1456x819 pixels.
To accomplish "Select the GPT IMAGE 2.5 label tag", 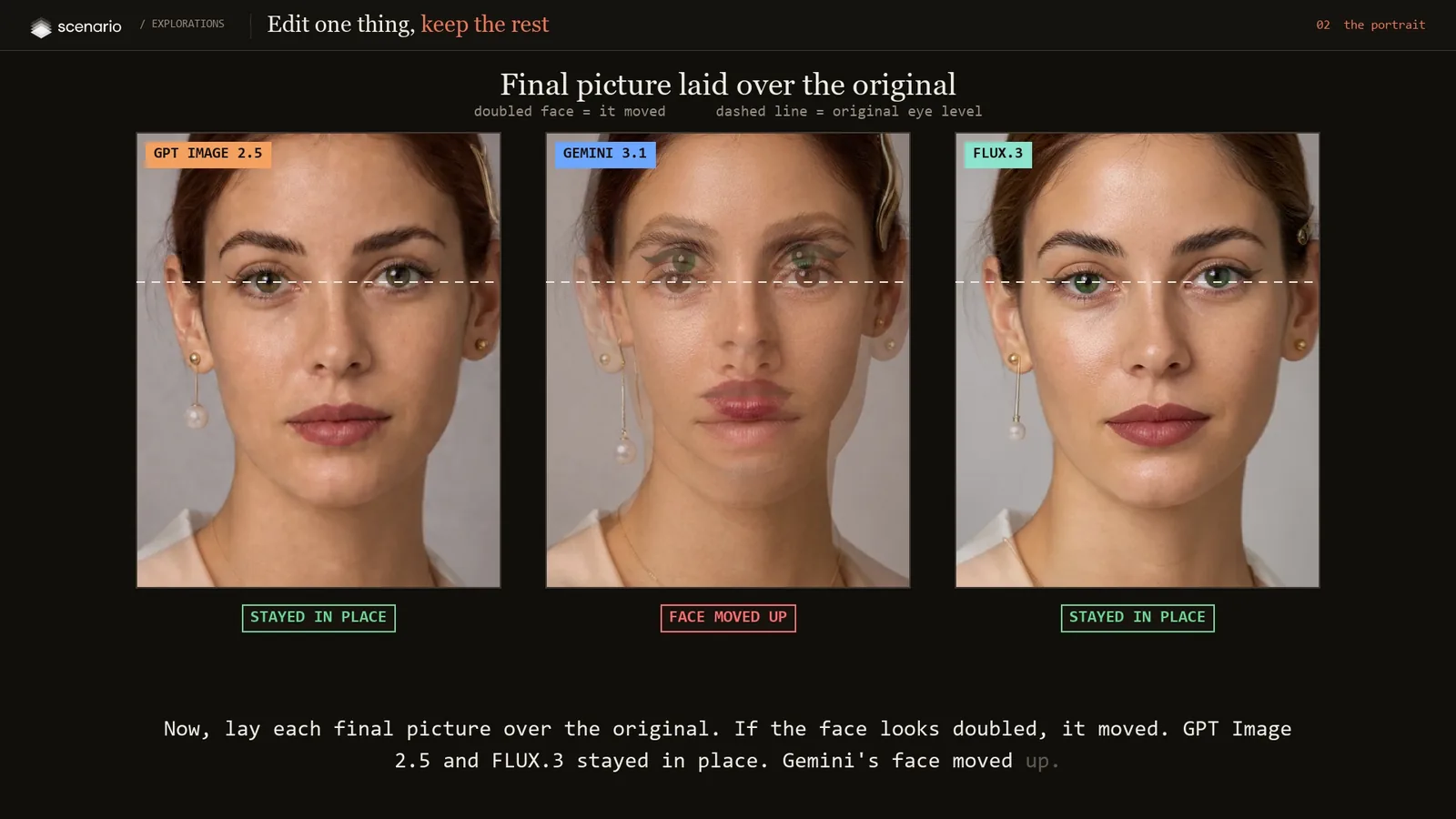I will click(207, 153).
